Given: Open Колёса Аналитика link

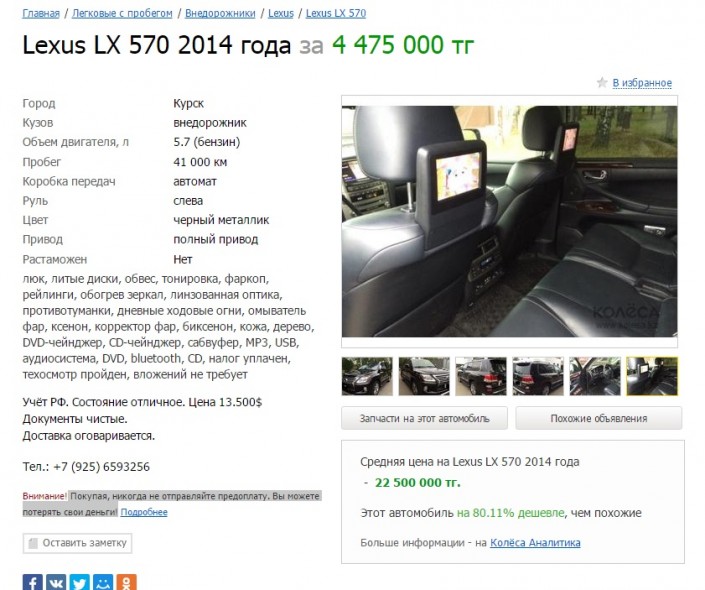Looking at the screenshot, I should pos(535,543).
